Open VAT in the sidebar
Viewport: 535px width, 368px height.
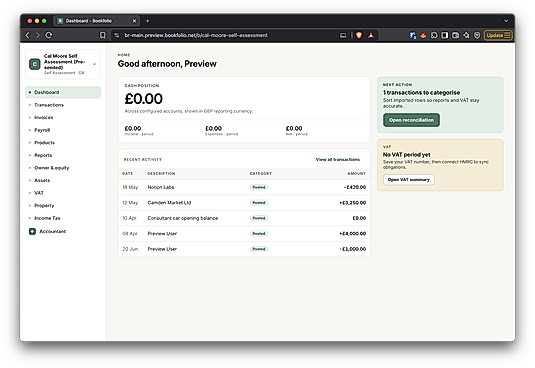(x=63, y=193)
